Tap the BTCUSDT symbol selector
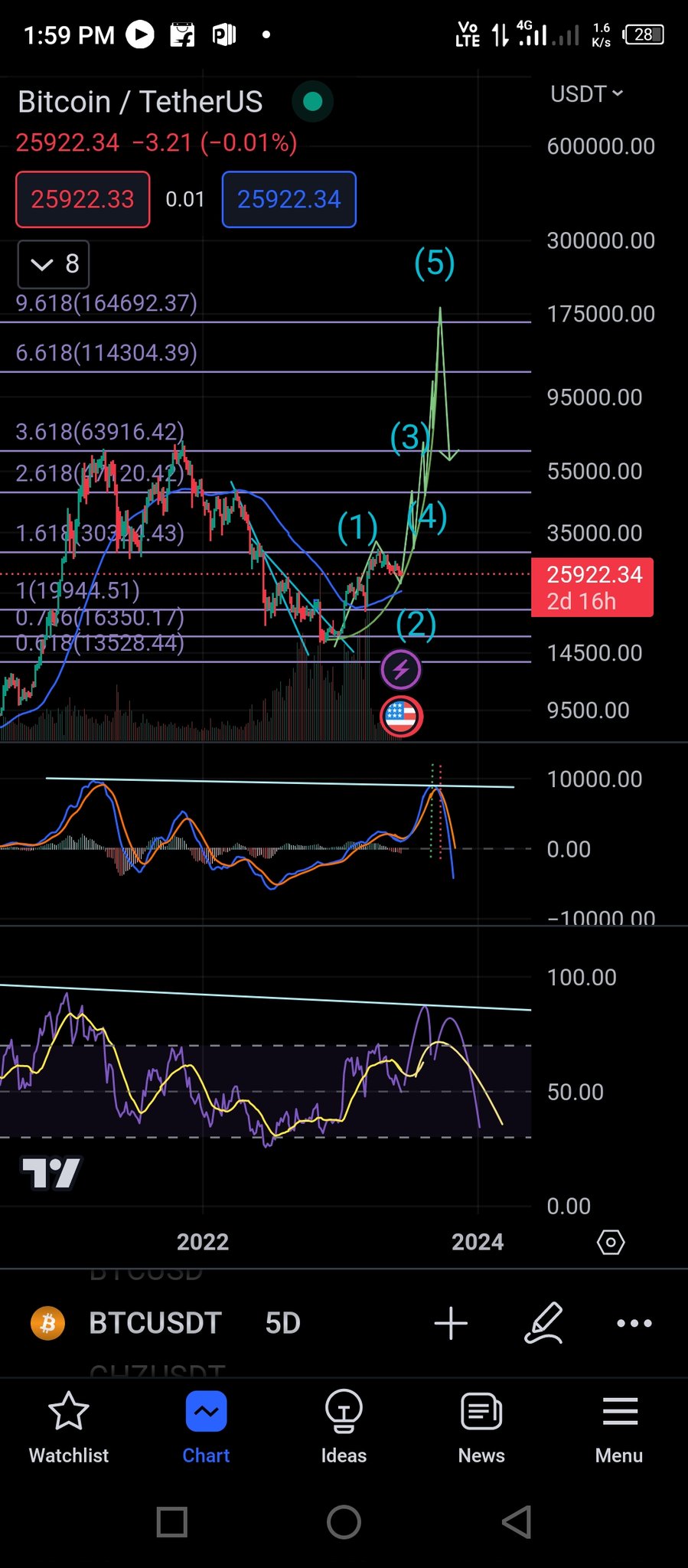 click(155, 1323)
